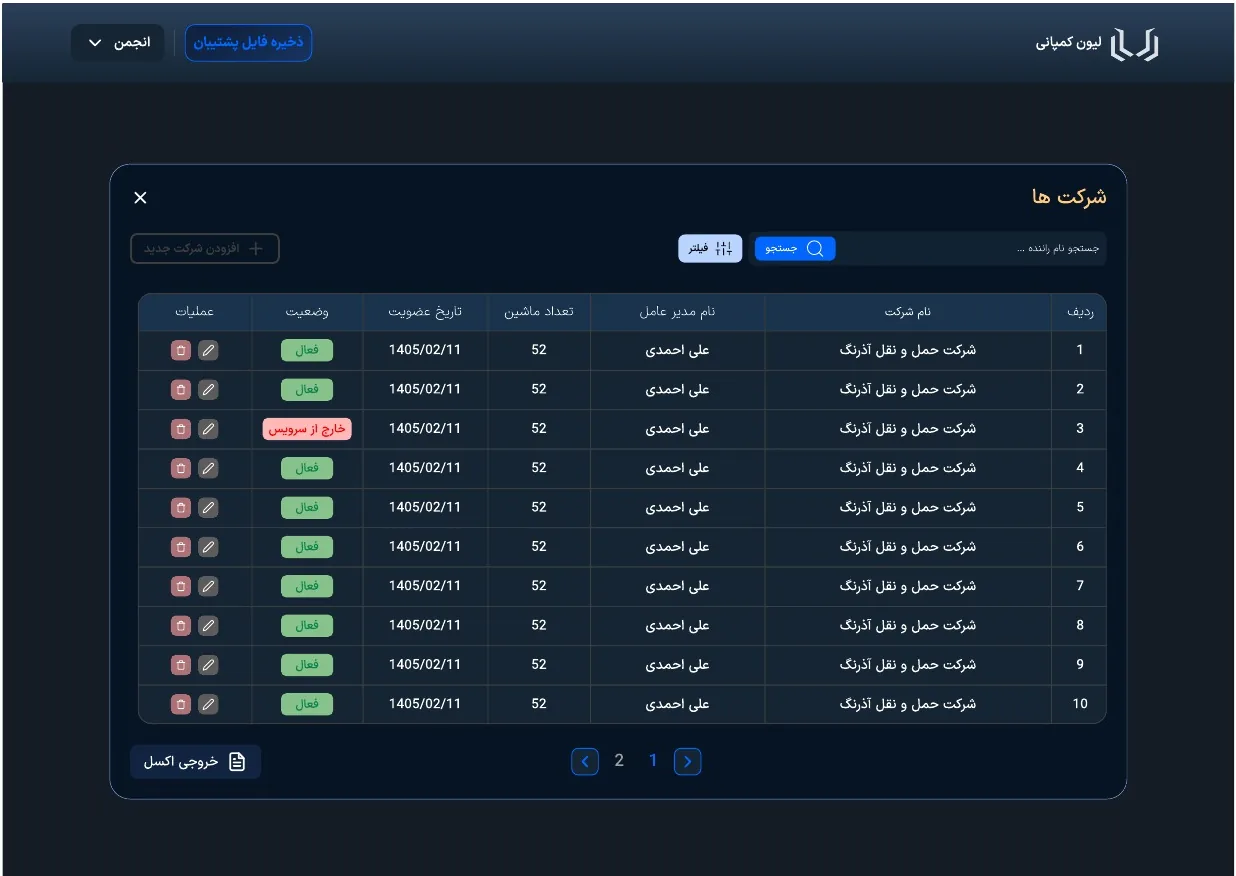The height and width of the screenshot is (876, 1236).
Task: Open the انجمن dropdown menu
Action: point(118,43)
